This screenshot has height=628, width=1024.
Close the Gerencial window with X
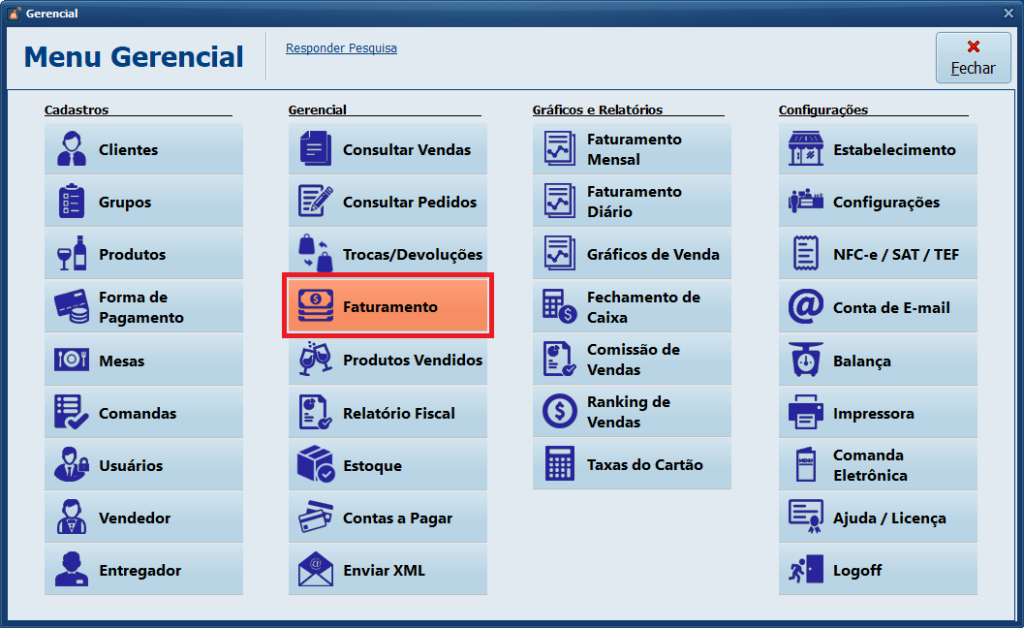(x=1008, y=13)
